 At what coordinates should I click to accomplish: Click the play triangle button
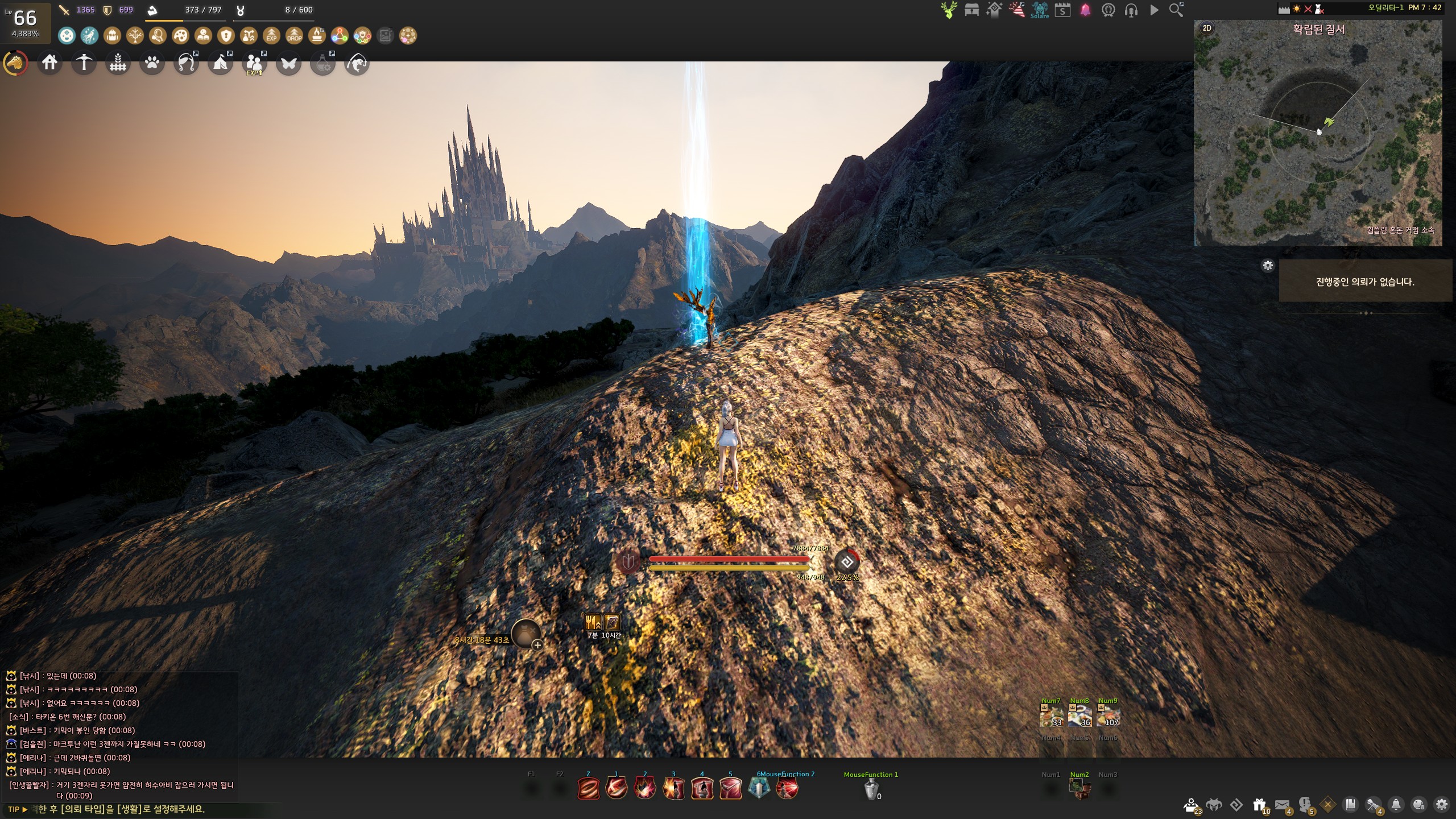pyautogui.click(x=1154, y=10)
